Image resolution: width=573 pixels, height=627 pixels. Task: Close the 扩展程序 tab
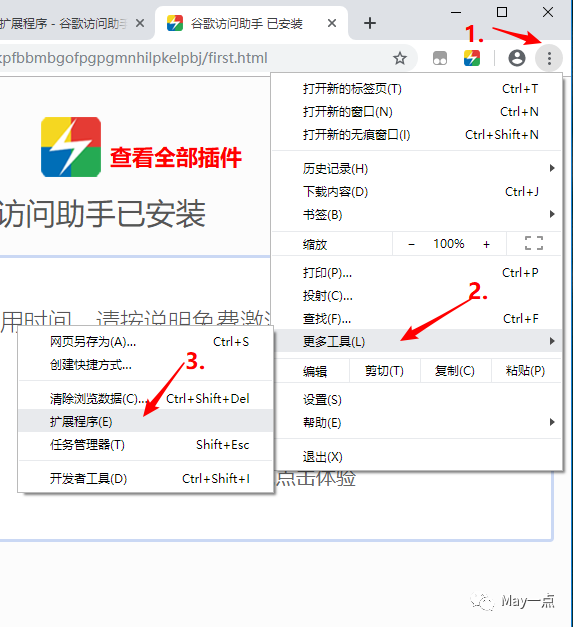[x=140, y=23]
